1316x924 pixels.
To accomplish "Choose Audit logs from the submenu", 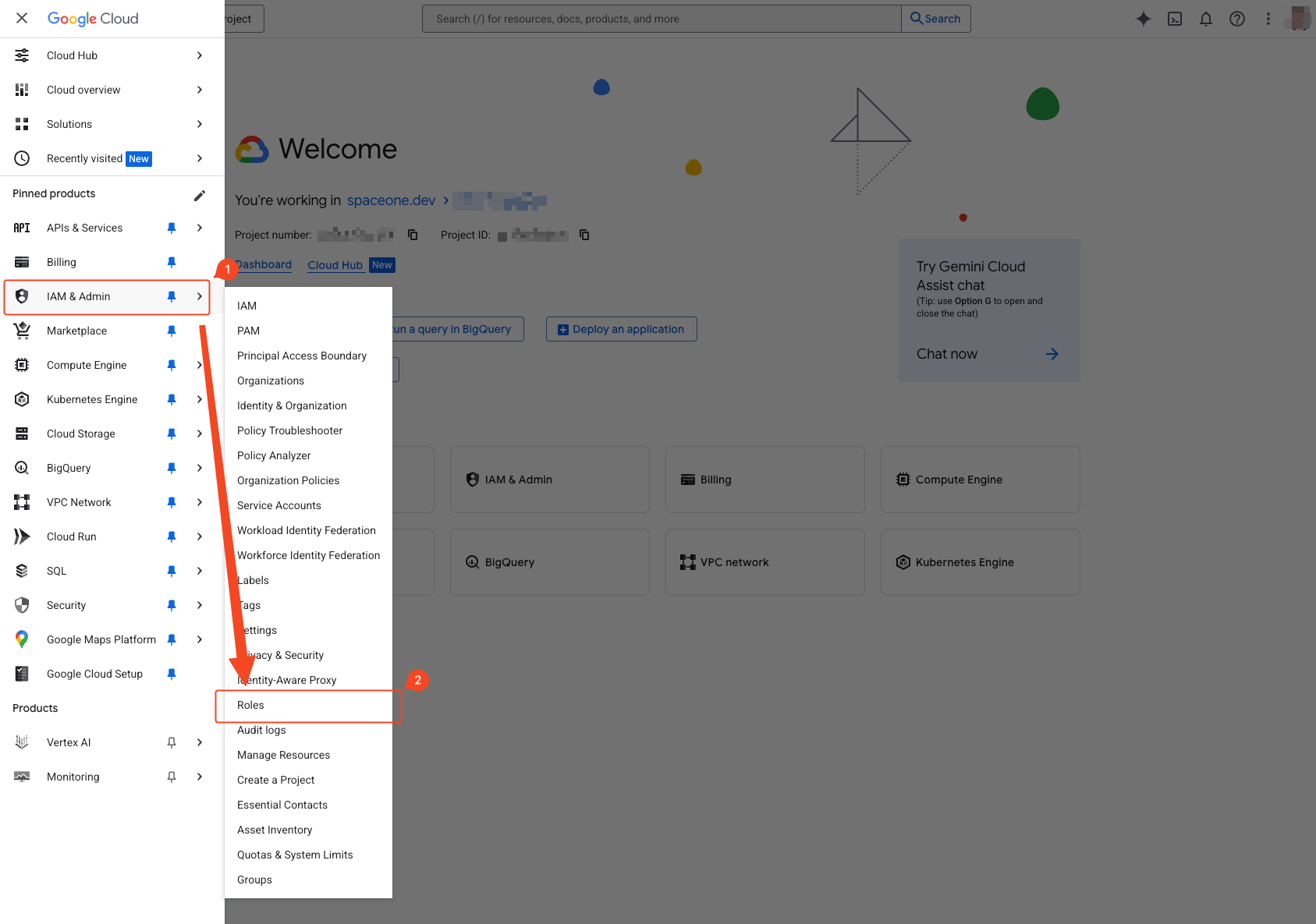I will [x=308, y=730].
